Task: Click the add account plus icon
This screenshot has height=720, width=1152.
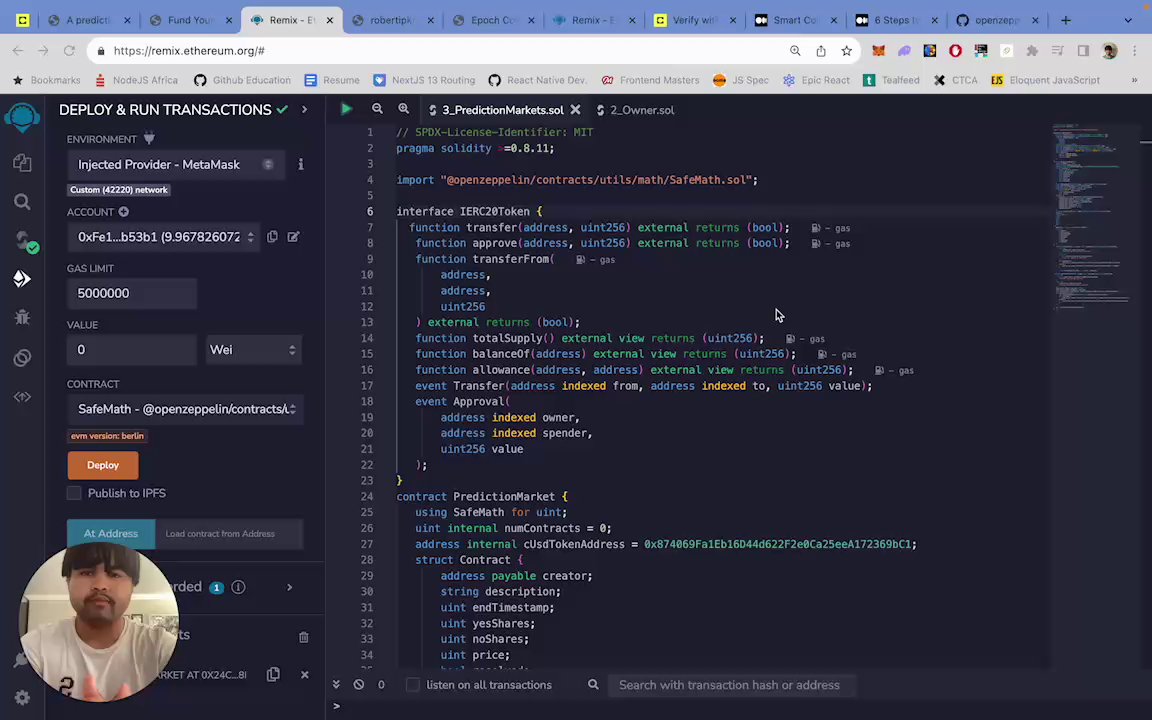Action: pos(124,212)
